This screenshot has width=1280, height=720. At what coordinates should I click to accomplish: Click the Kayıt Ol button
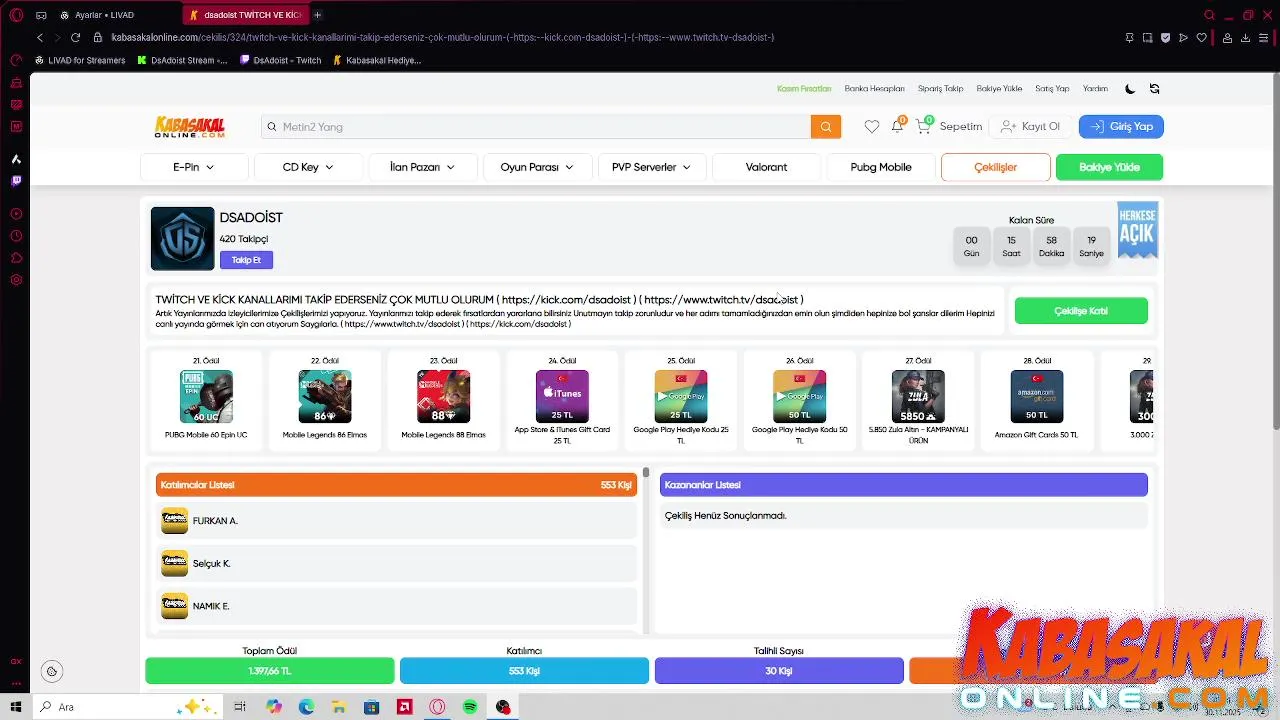click(1030, 127)
